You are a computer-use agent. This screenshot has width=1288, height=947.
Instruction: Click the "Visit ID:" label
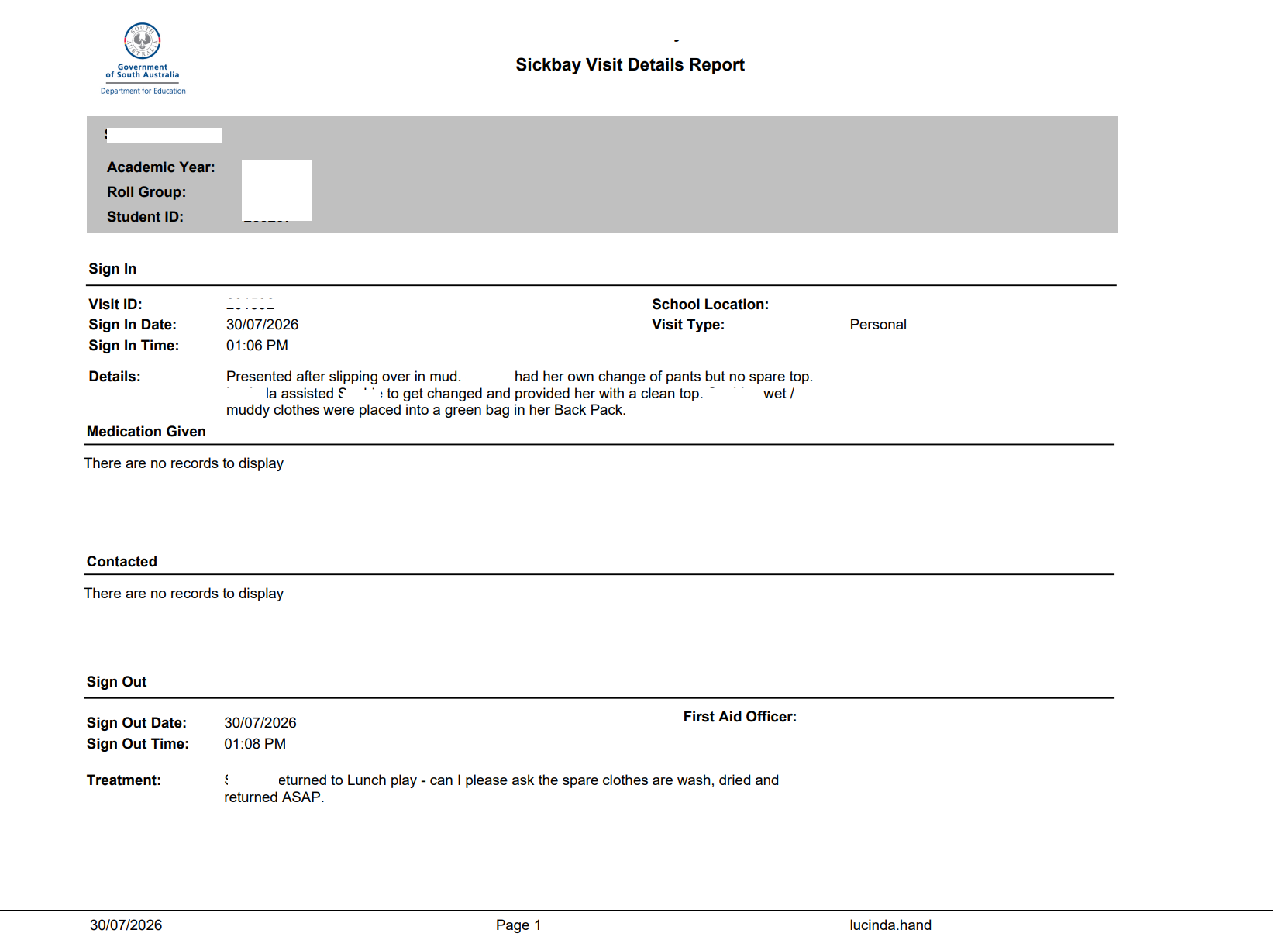[115, 305]
